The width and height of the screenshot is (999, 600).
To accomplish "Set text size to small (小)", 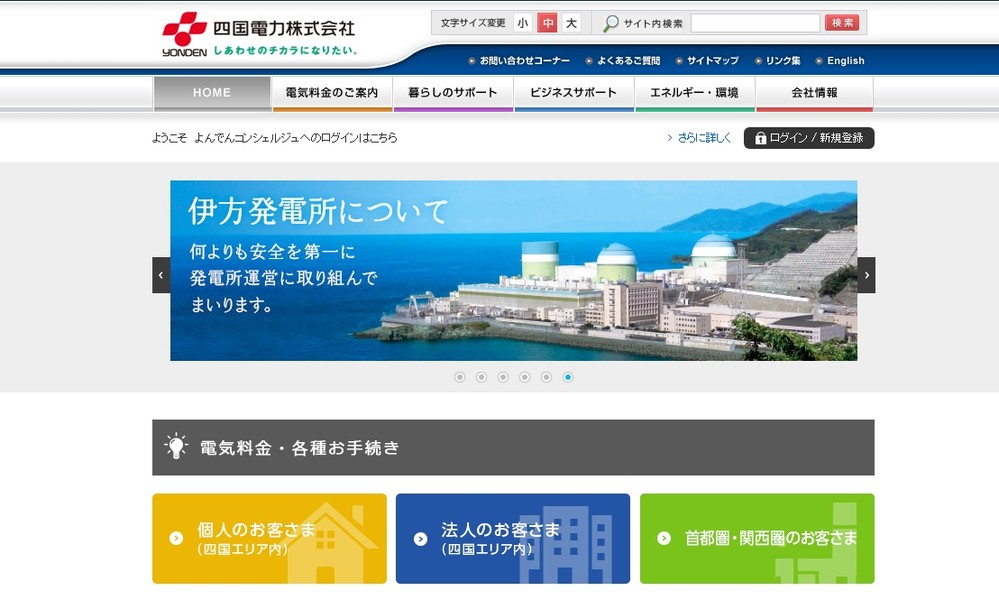I will point(523,23).
